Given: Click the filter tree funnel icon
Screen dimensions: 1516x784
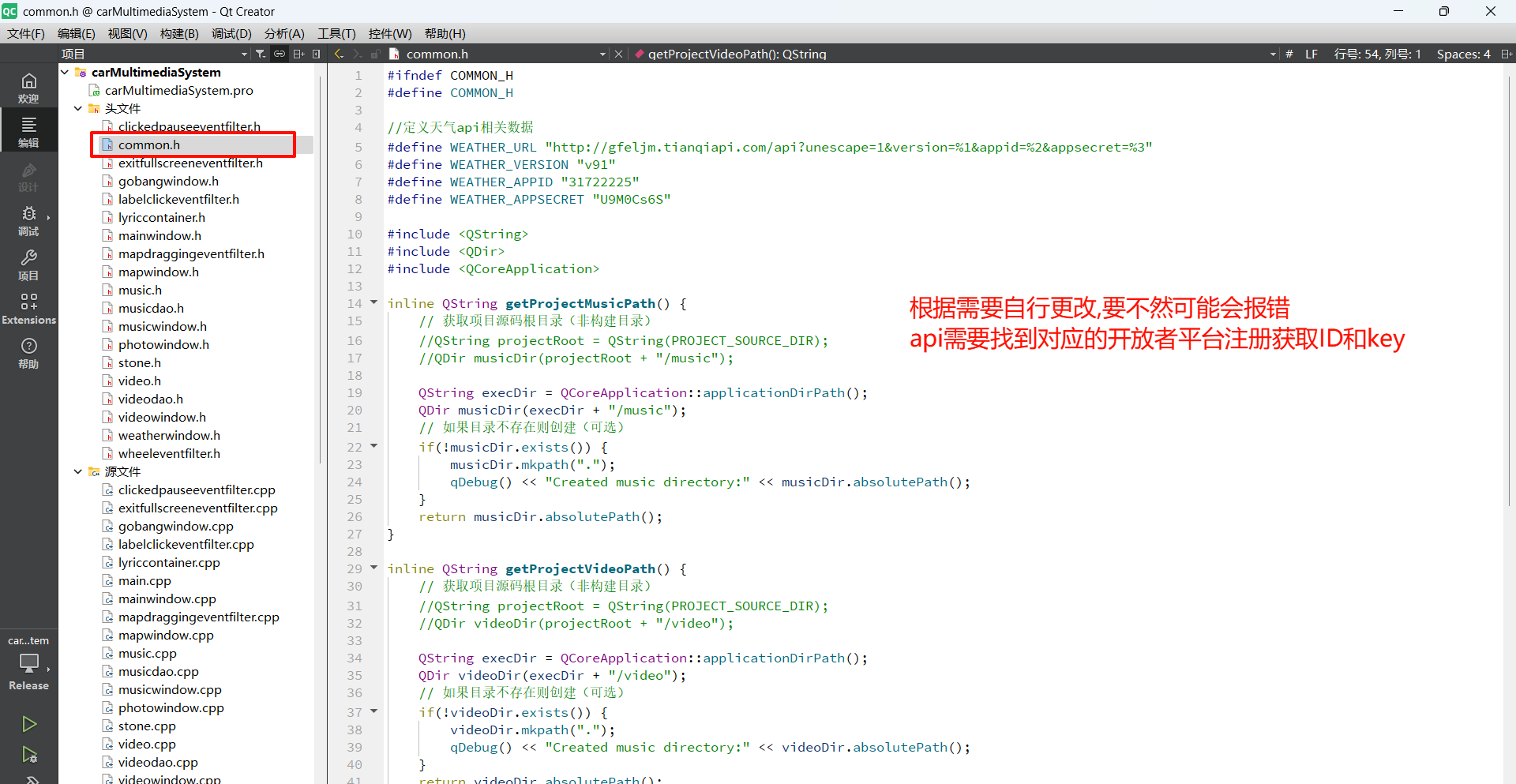Looking at the screenshot, I should [x=261, y=54].
